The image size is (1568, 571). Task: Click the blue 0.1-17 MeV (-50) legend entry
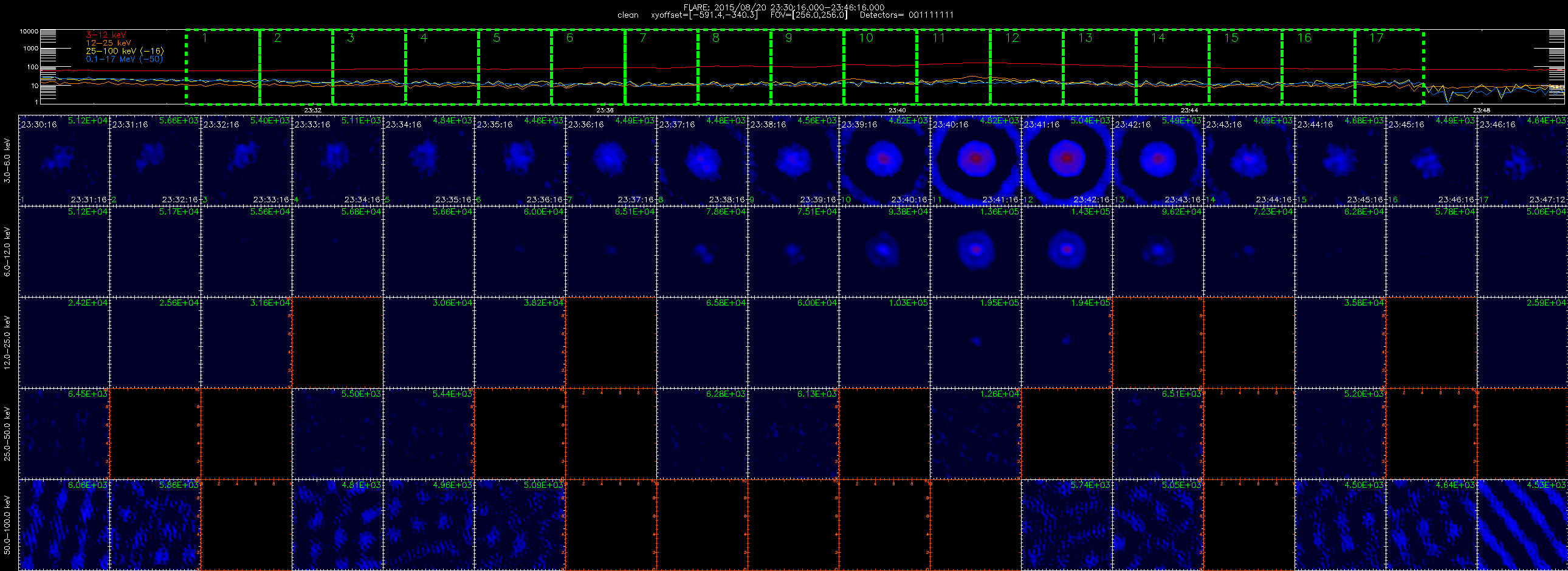tap(125, 59)
